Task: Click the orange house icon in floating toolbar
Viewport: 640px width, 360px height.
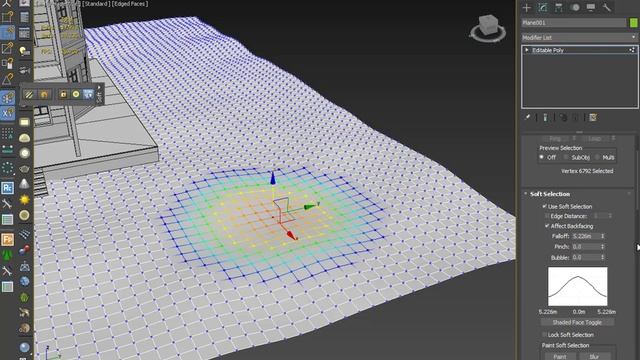Action: (x=44, y=94)
